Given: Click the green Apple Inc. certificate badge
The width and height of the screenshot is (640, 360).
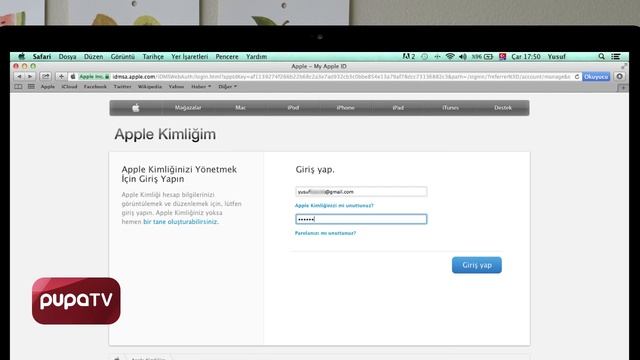Looking at the screenshot, I should (93, 76).
